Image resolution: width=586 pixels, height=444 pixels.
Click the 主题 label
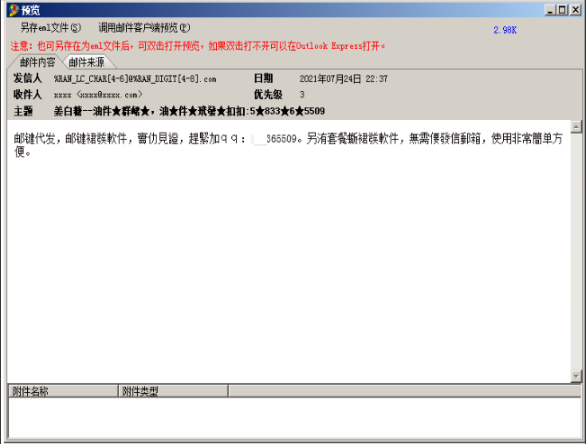[x=23, y=111]
